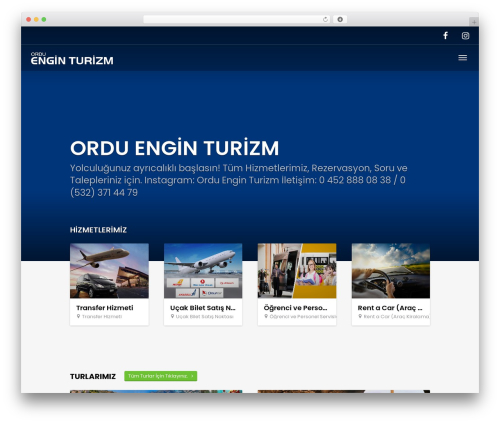
Task: Open the Öğrenci ve Personel card image
Action: pyautogui.click(x=297, y=271)
